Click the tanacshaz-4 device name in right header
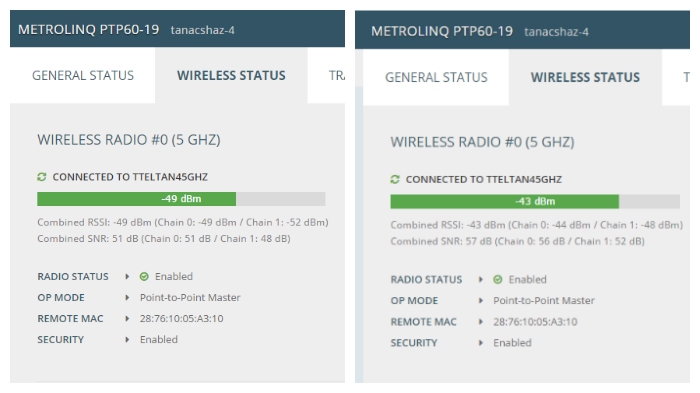The image size is (700, 393). [556, 32]
